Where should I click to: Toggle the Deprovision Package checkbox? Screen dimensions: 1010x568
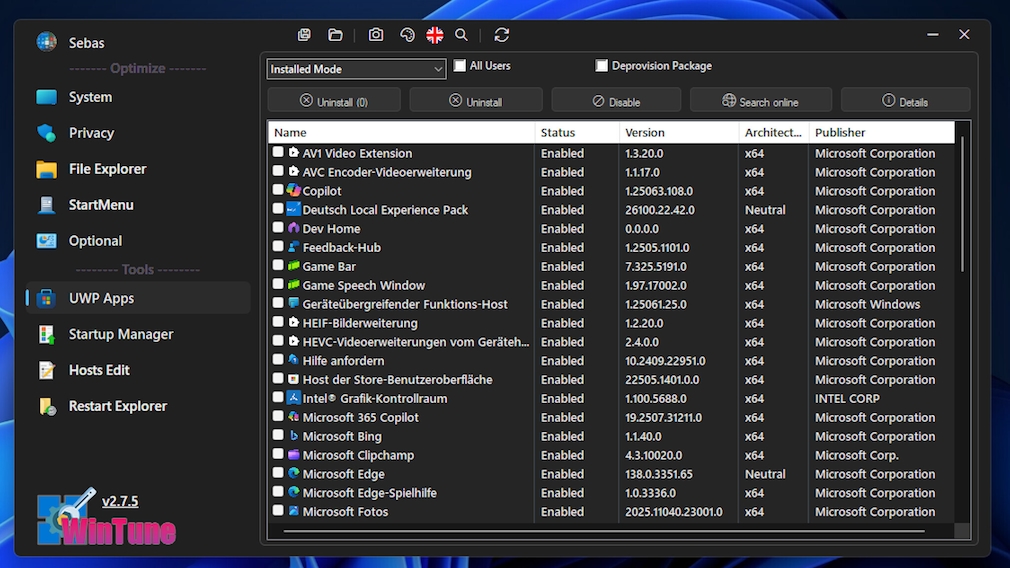(x=601, y=66)
